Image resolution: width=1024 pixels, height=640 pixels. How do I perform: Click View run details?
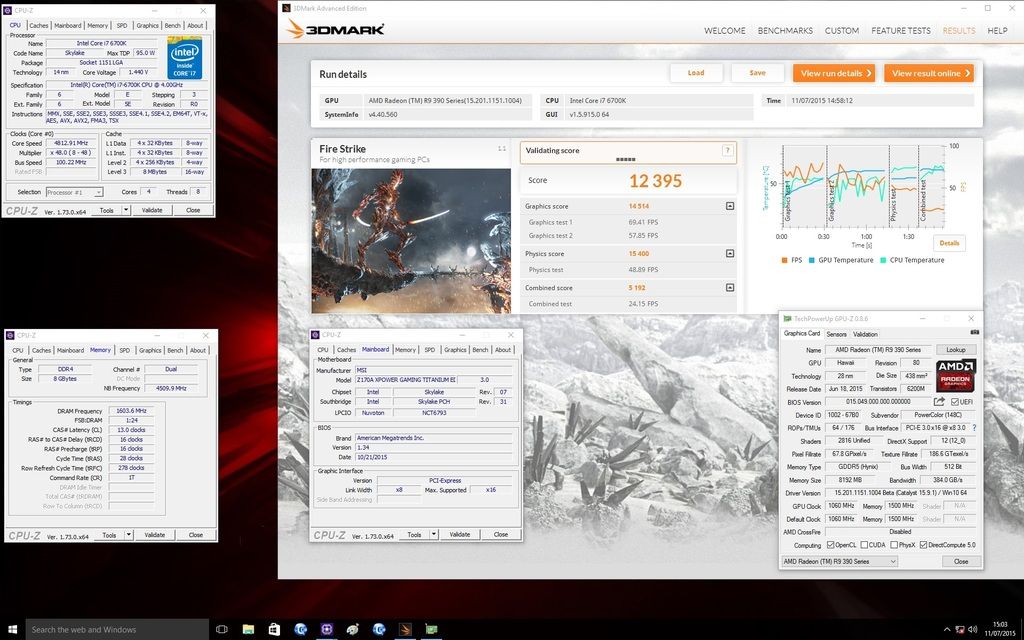pos(834,73)
